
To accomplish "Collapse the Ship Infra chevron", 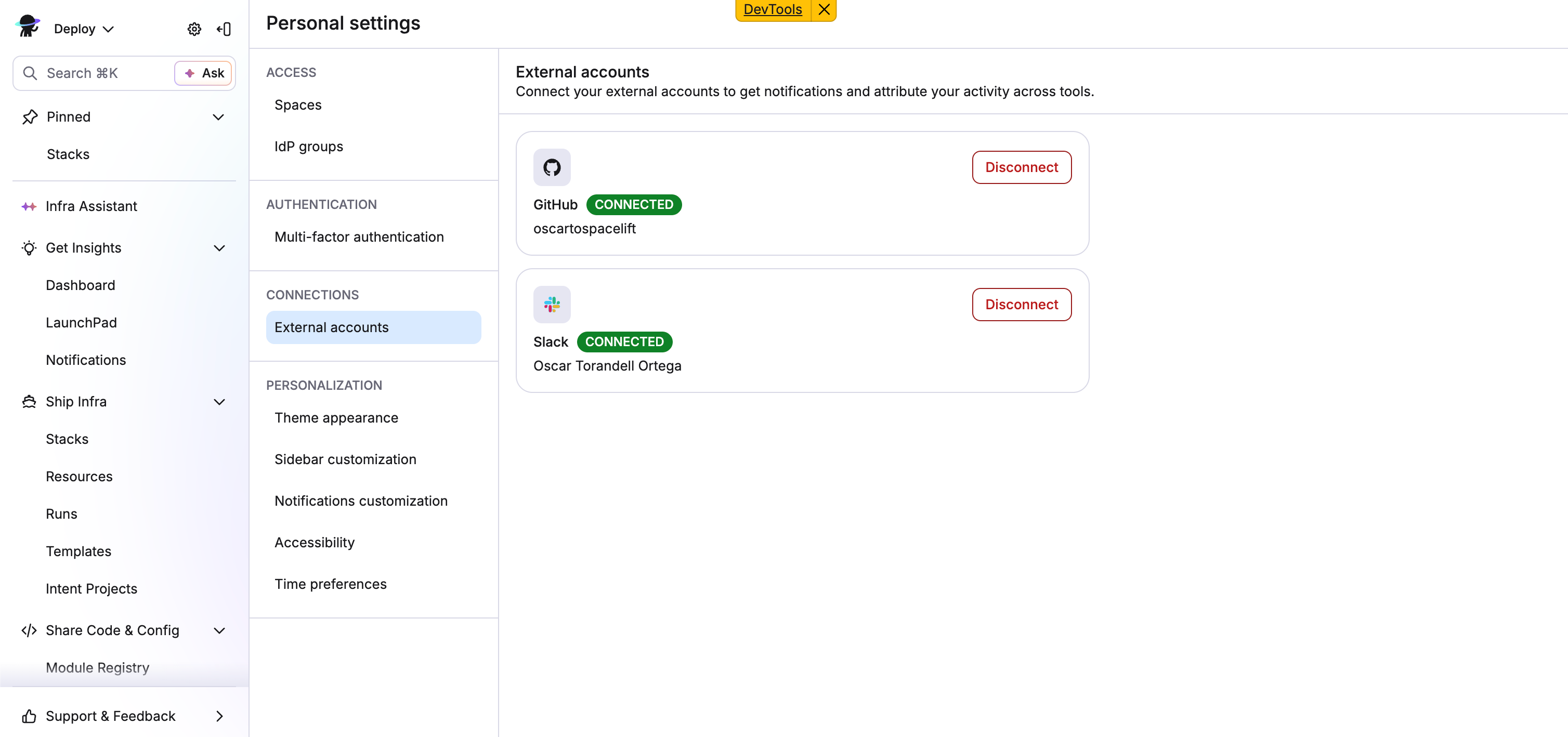I will click(x=219, y=402).
